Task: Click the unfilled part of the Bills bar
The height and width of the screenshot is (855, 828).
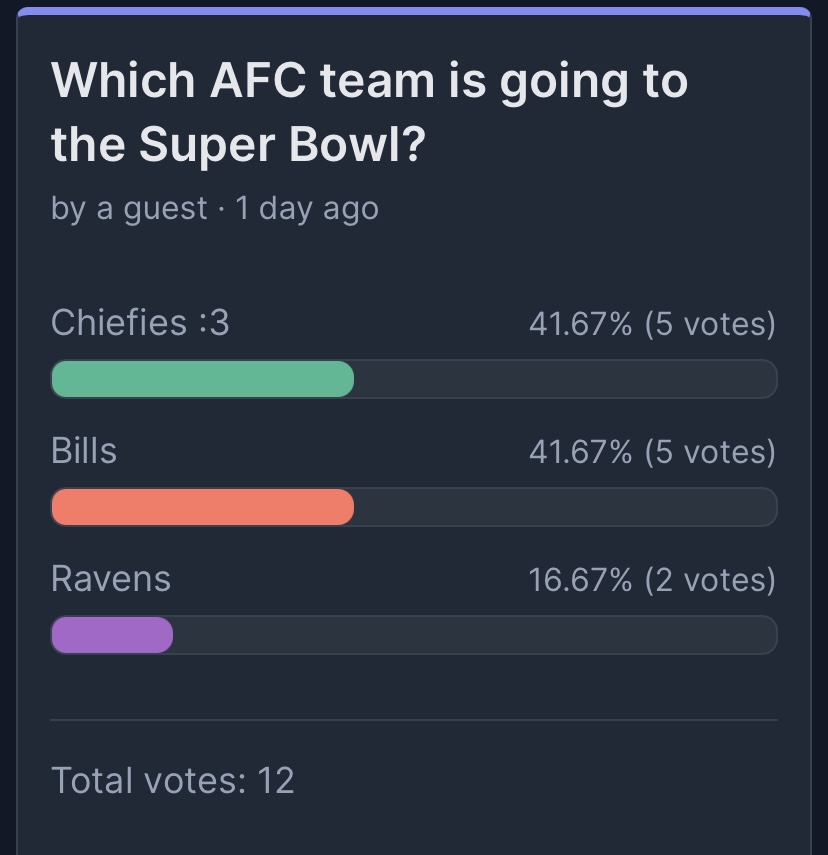Action: pos(566,507)
